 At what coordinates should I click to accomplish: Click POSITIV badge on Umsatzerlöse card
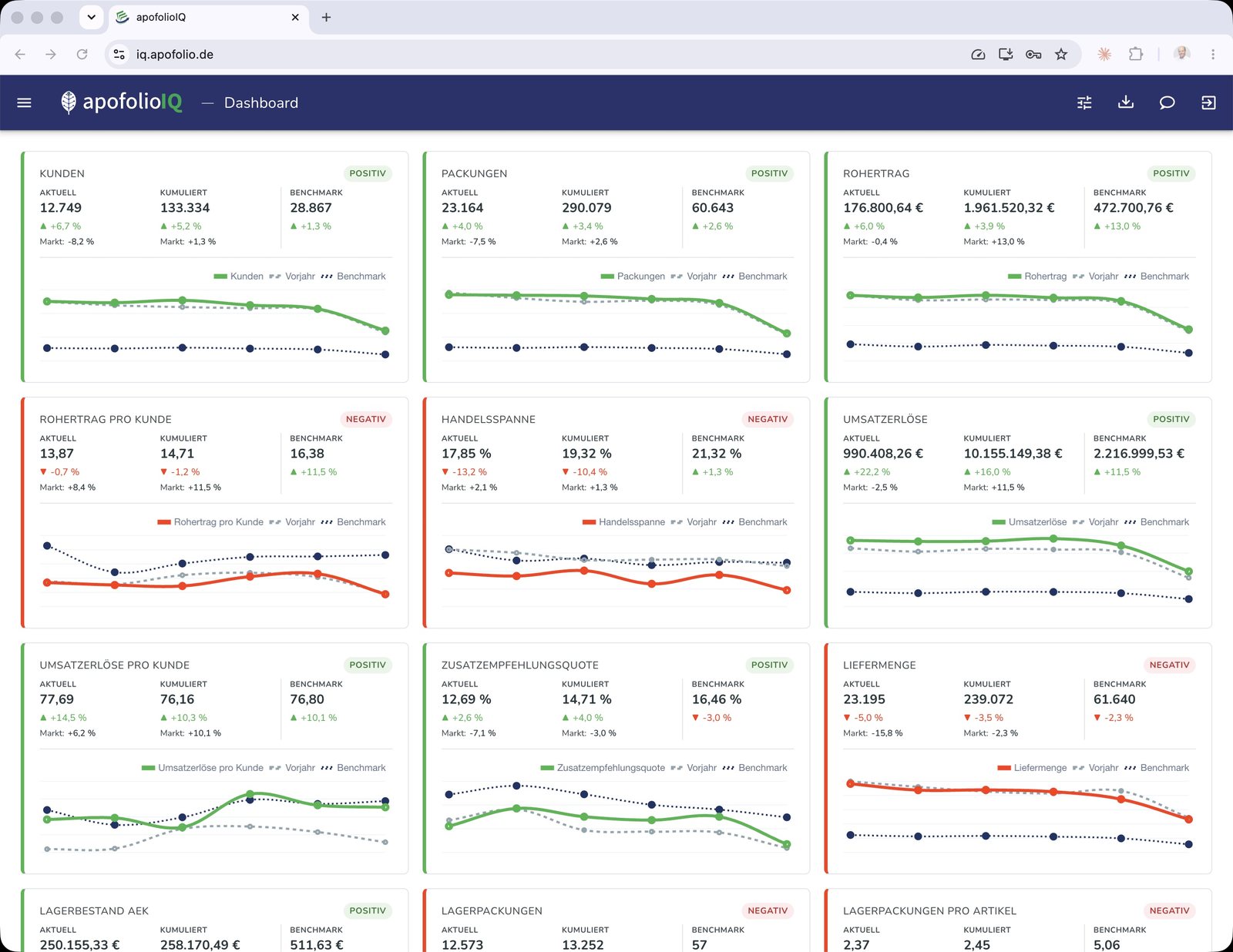[1171, 419]
